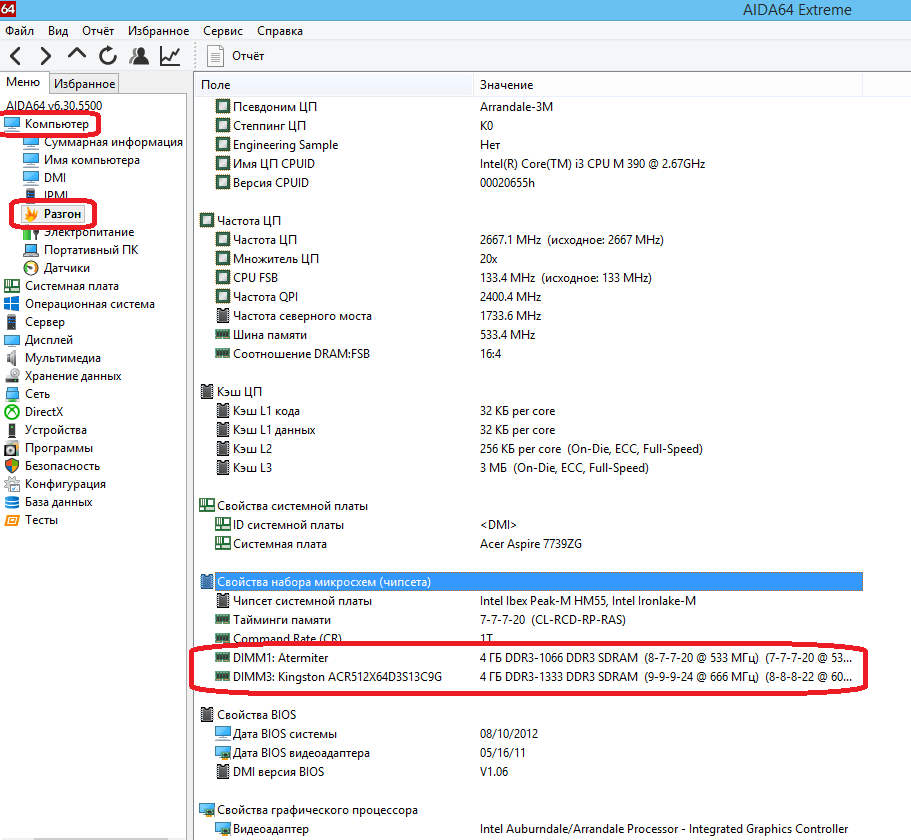Switch to the Избранное tab in the sidebar
911x840 pixels.
click(x=85, y=84)
